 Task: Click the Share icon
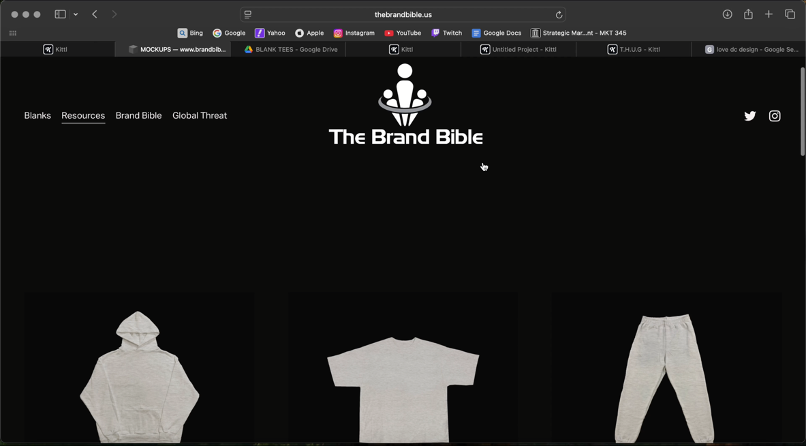click(x=748, y=14)
